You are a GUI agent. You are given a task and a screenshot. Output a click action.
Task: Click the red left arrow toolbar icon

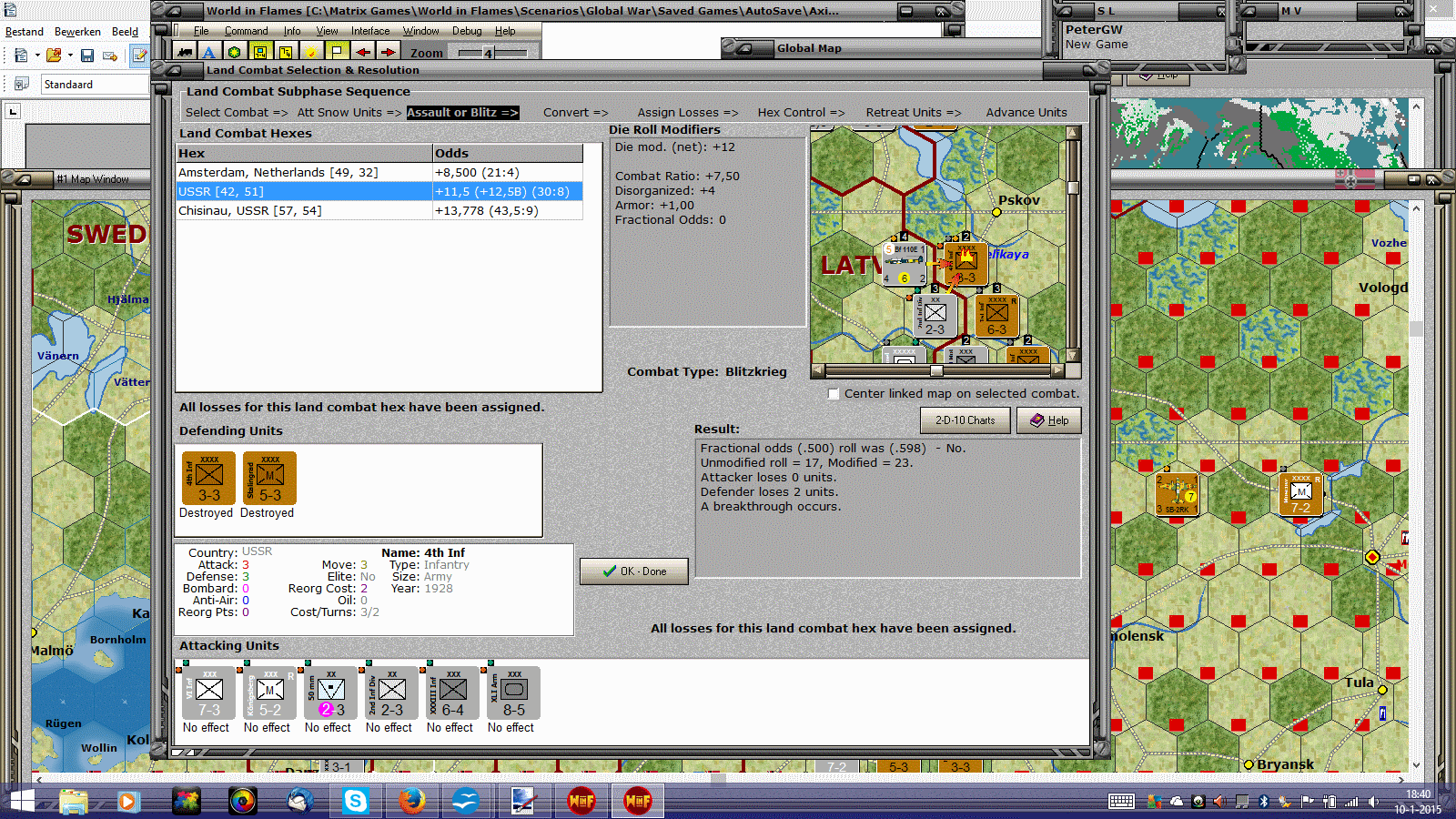click(362, 52)
